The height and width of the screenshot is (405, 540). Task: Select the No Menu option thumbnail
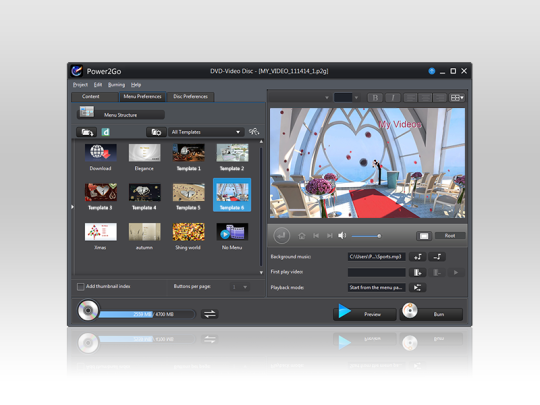232,232
